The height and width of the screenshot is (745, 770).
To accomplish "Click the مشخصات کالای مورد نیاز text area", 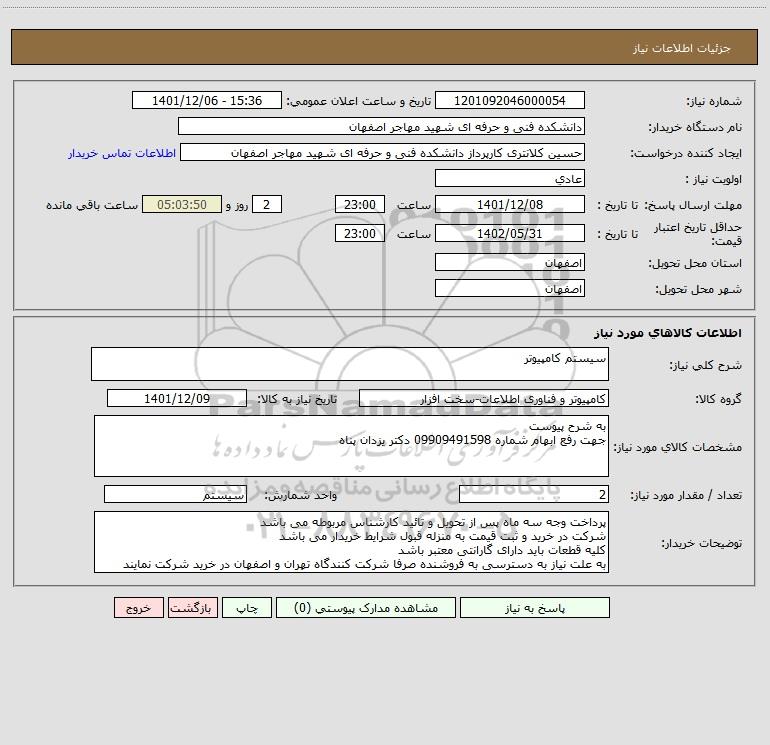I will coord(351,446).
